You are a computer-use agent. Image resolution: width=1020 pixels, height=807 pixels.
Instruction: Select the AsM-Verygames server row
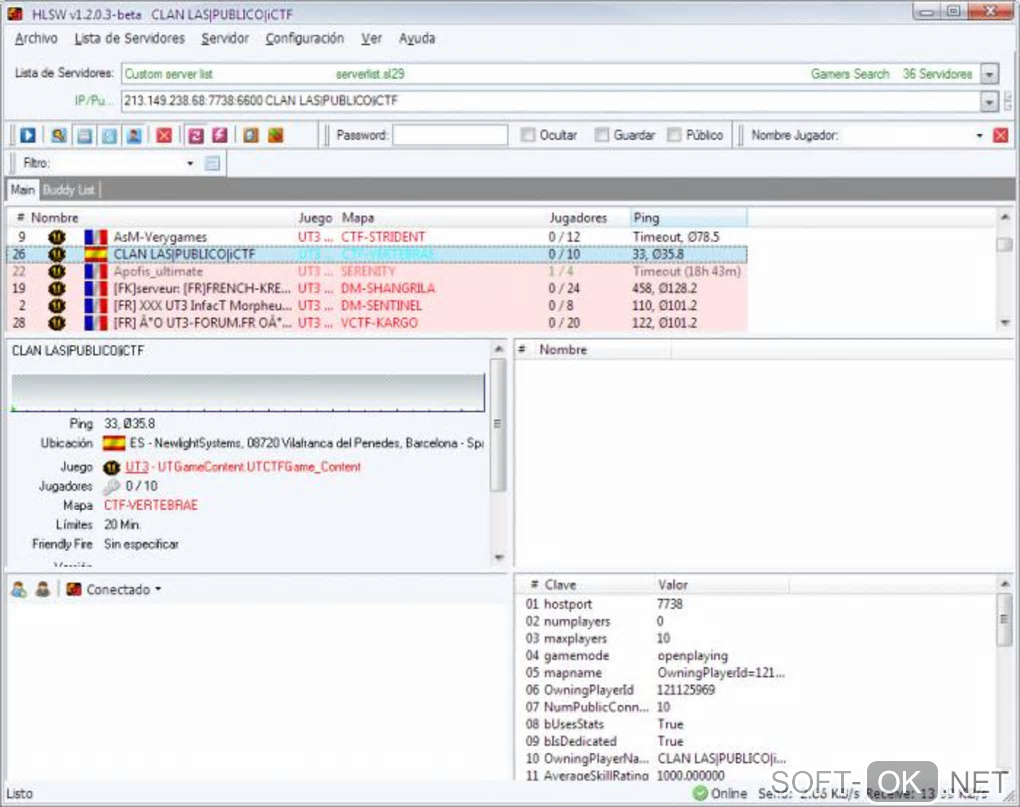(x=377, y=237)
